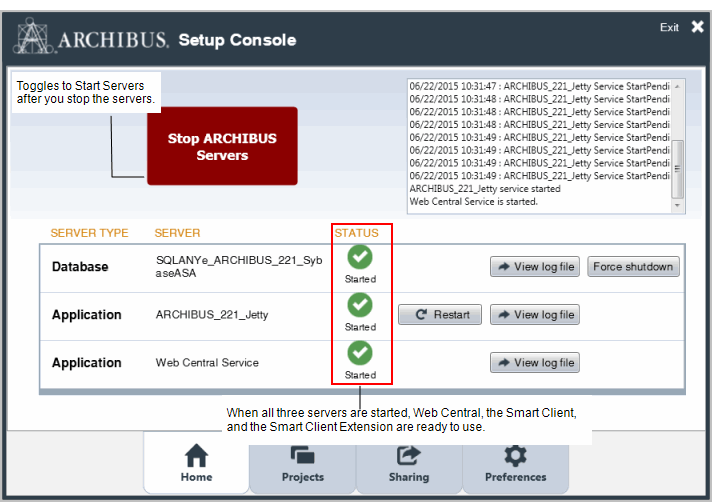Image resolution: width=712 pixels, height=502 pixels.
Task: Select the Database server type cell
Action: point(80,266)
